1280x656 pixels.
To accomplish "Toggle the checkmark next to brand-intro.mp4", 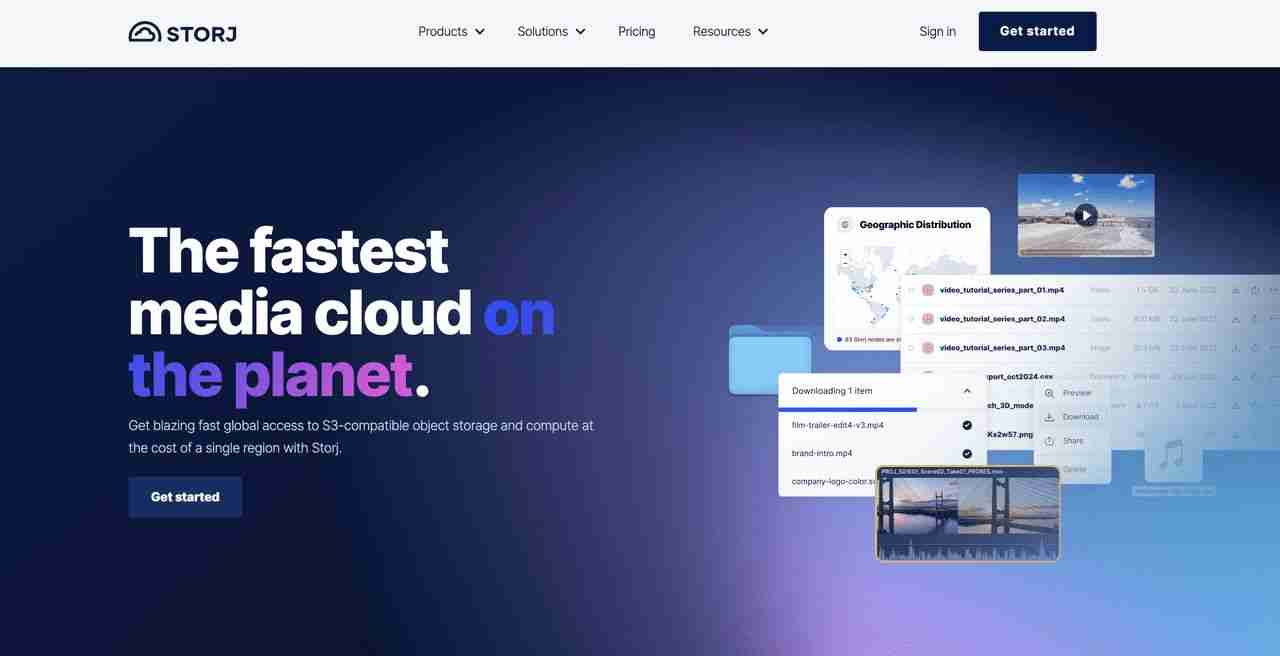I will 967,453.
